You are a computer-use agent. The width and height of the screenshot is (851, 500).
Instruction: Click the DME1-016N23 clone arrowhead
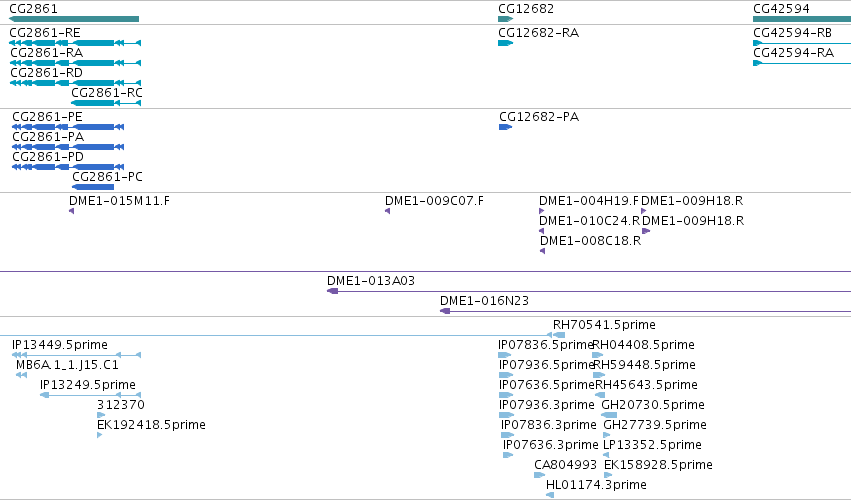pos(445,311)
